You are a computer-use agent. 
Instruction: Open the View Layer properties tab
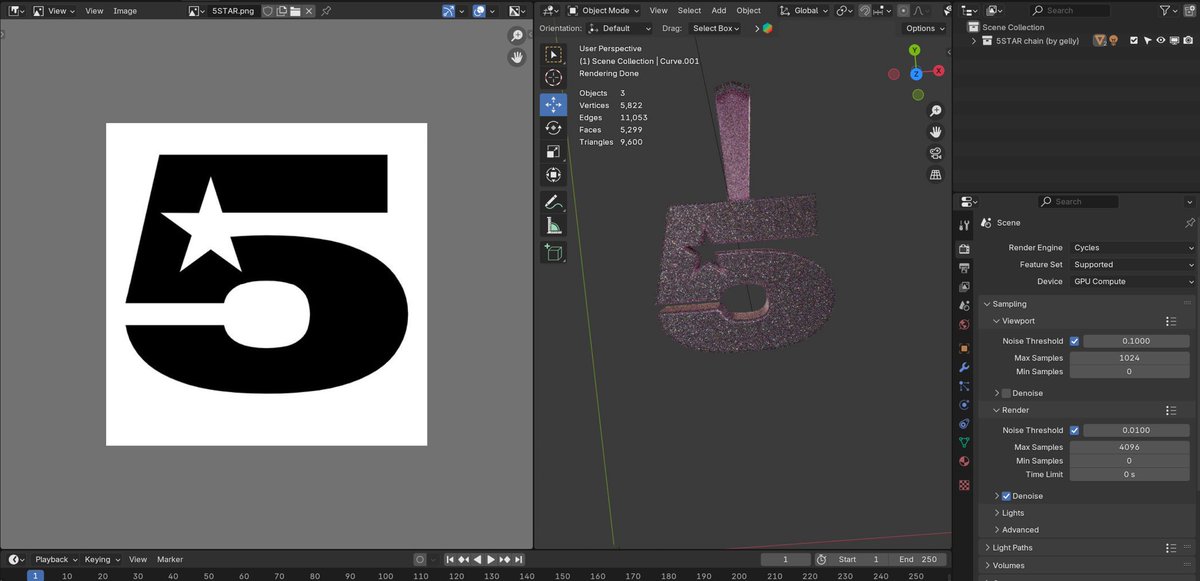(x=964, y=287)
